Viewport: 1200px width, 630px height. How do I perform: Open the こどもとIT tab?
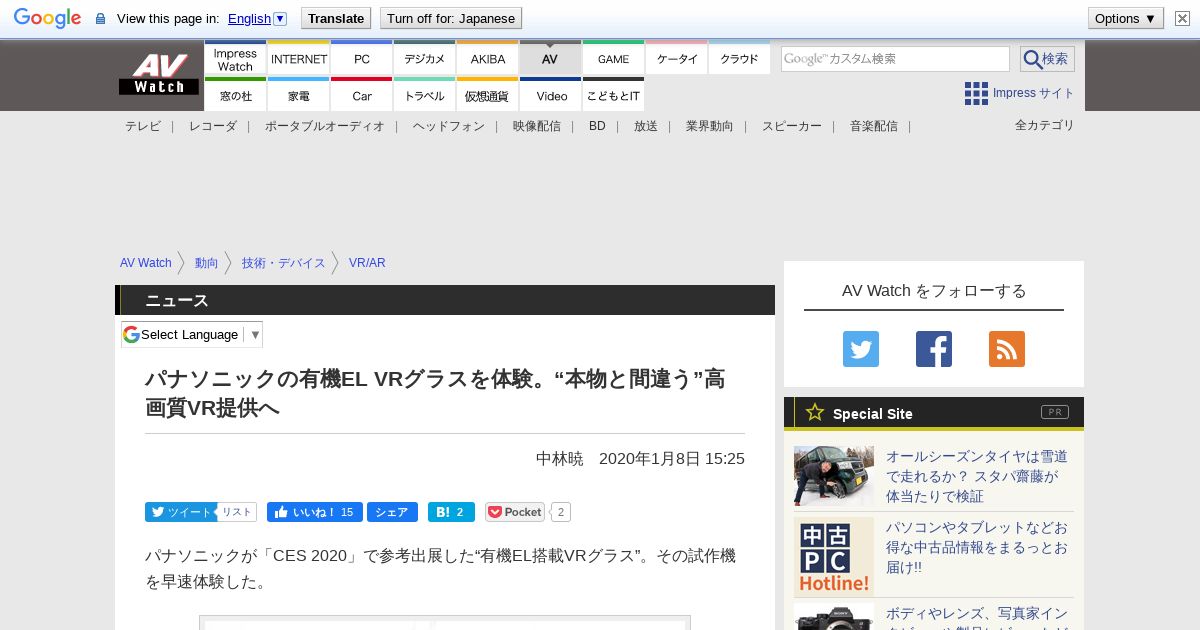point(614,95)
